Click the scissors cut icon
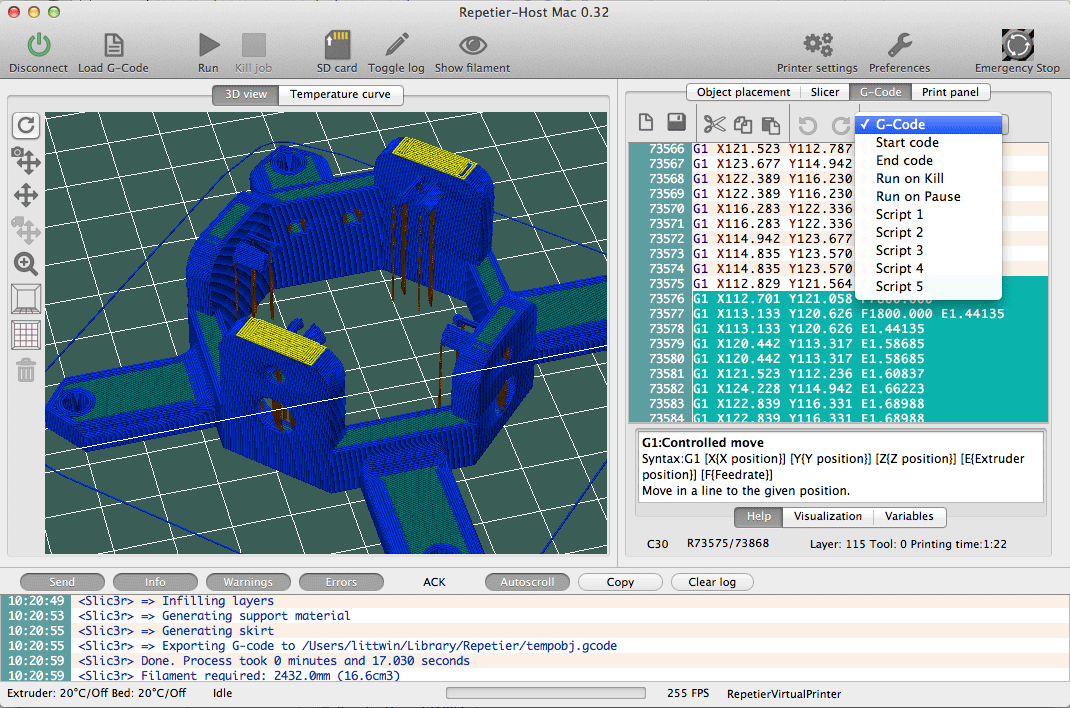Image resolution: width=1070 pixels, height=708 pixels. coord(713,124)
